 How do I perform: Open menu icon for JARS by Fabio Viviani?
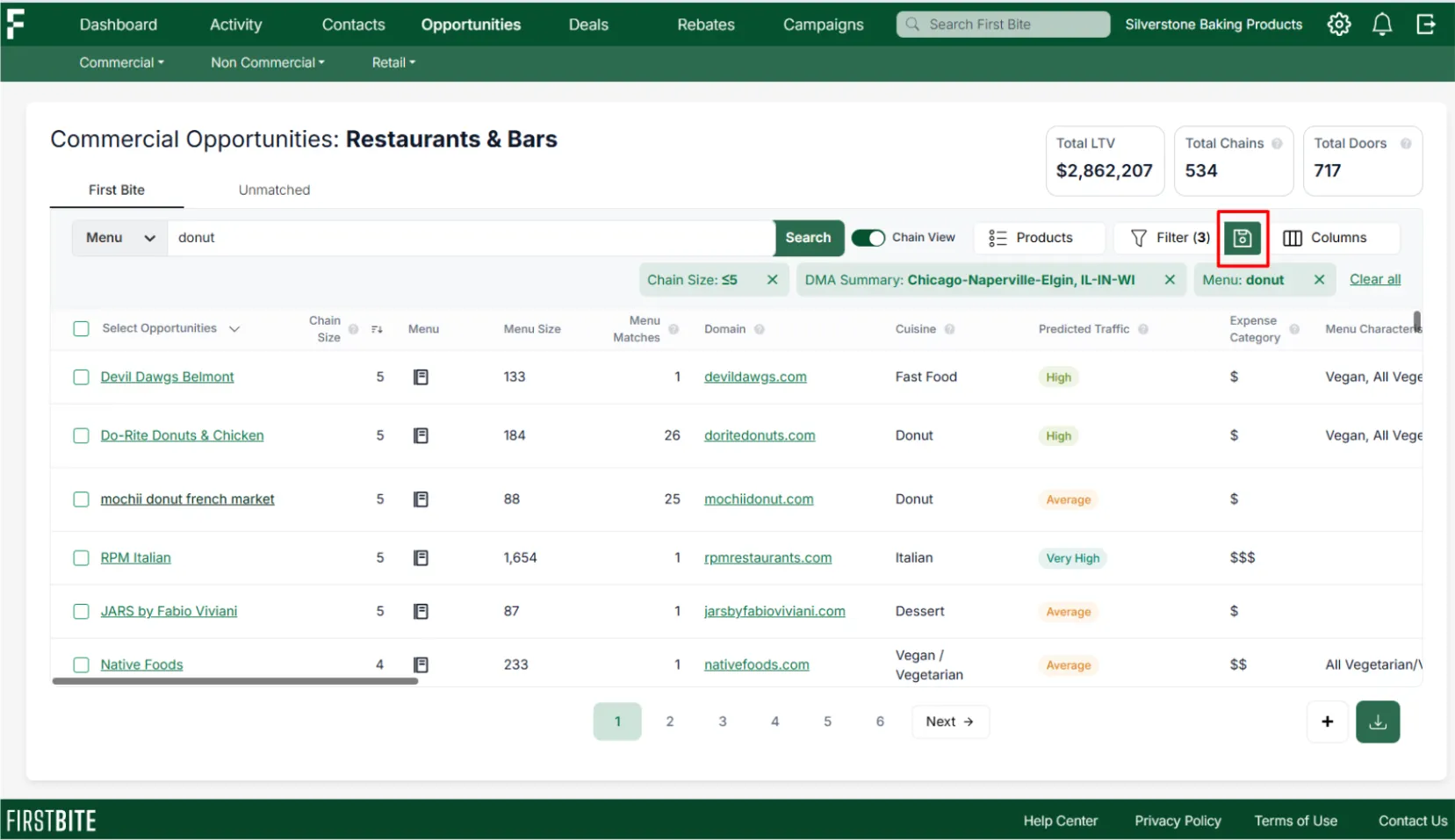click(x=421, y=612)
